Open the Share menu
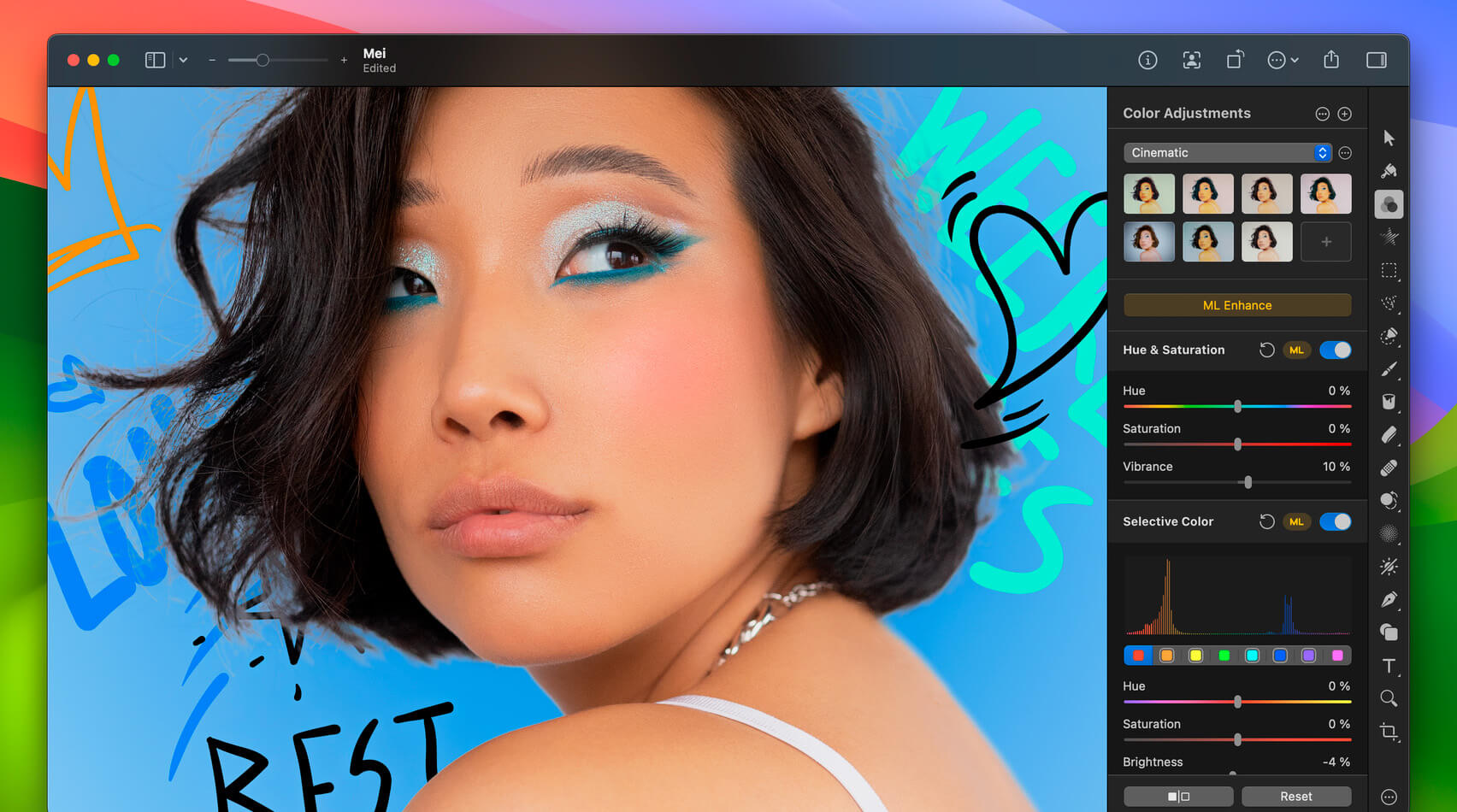 [x=1331, y=59]
